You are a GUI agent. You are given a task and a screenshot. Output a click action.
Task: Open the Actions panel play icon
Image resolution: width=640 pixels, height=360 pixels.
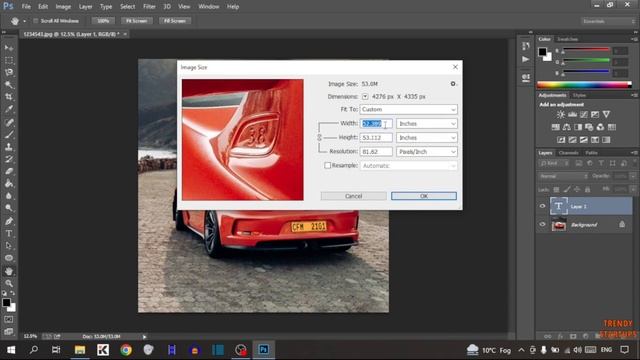pos(526,60)
